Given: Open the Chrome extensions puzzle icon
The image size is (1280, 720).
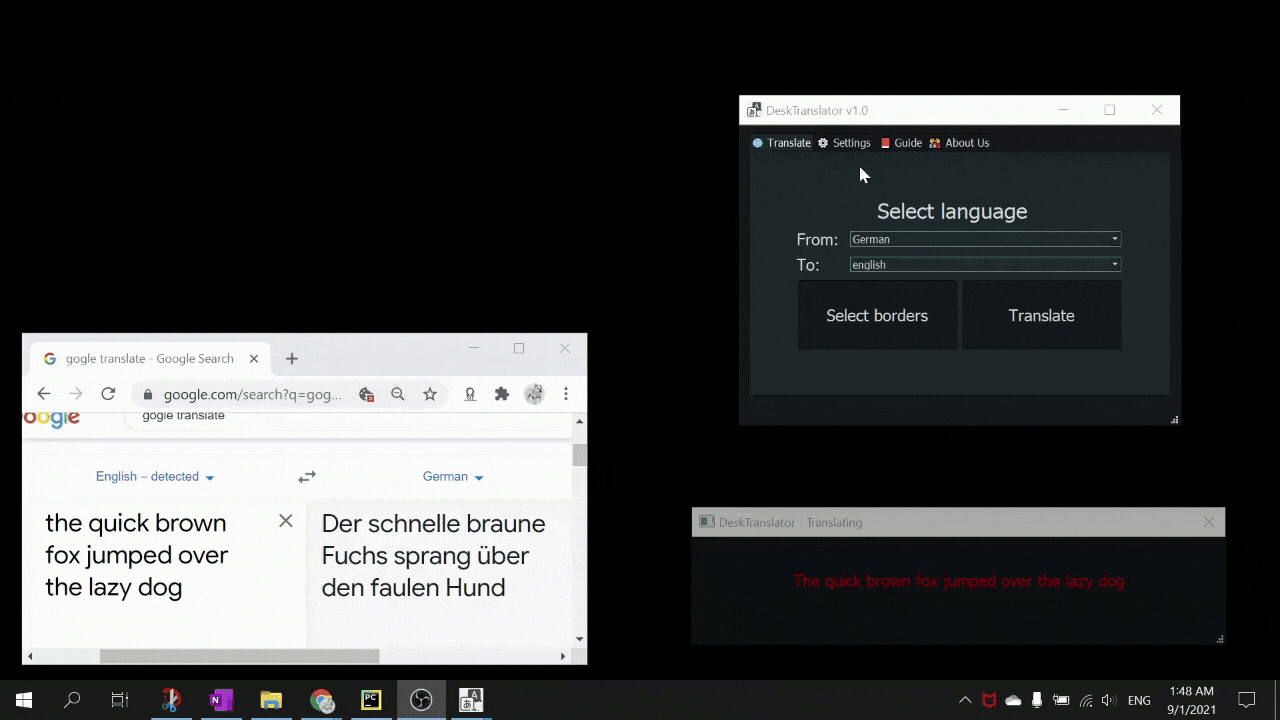Looking at the screenshot, I should tap(502, 394).
